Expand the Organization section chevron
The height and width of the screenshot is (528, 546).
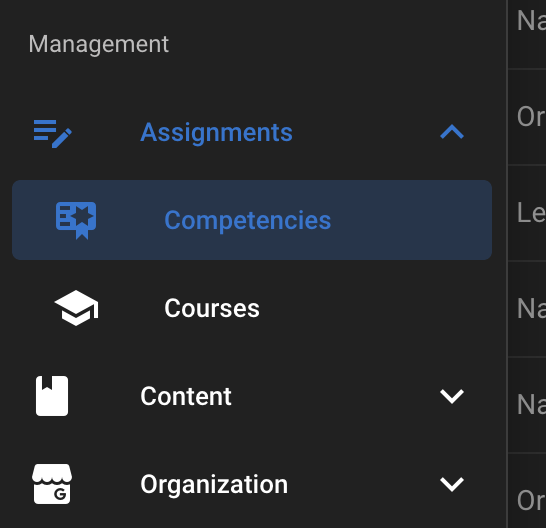coord(452,484)
